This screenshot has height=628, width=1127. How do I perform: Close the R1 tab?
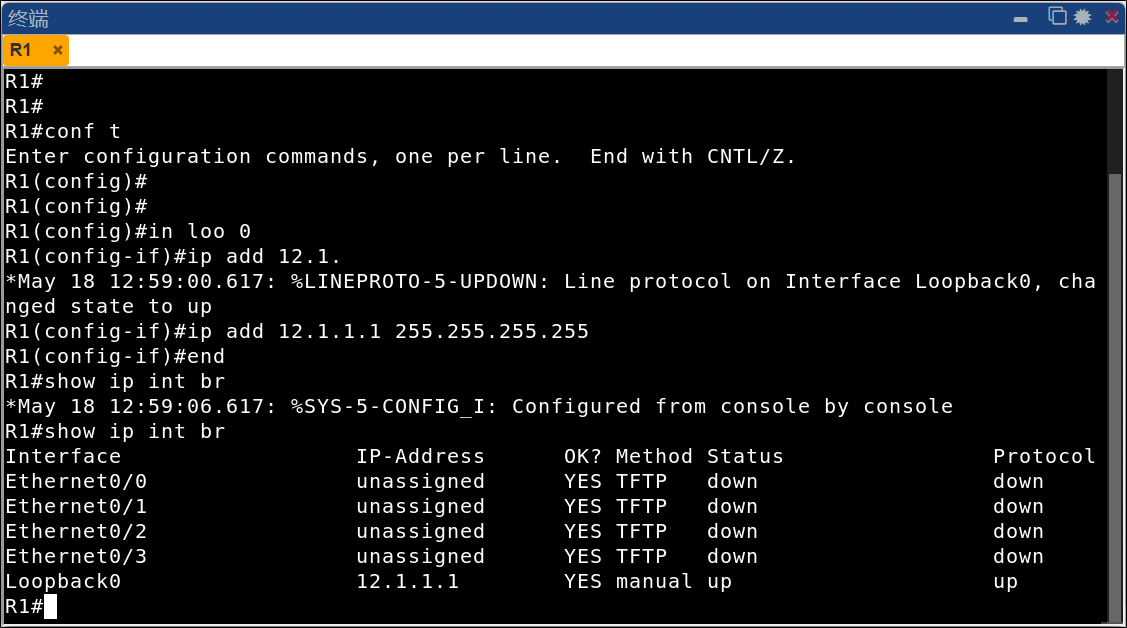point(58,50)
